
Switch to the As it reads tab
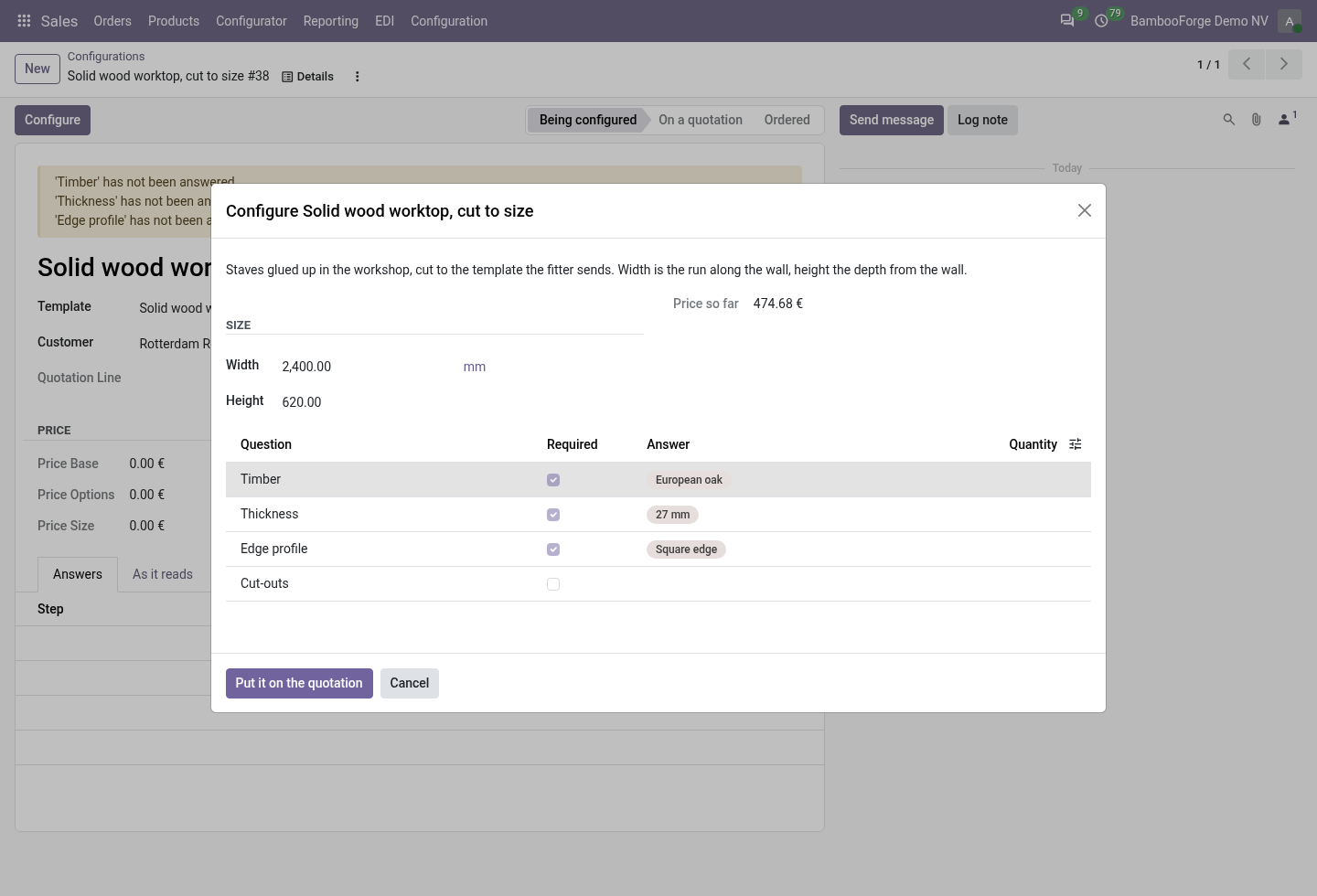click(x=163, y=574)
